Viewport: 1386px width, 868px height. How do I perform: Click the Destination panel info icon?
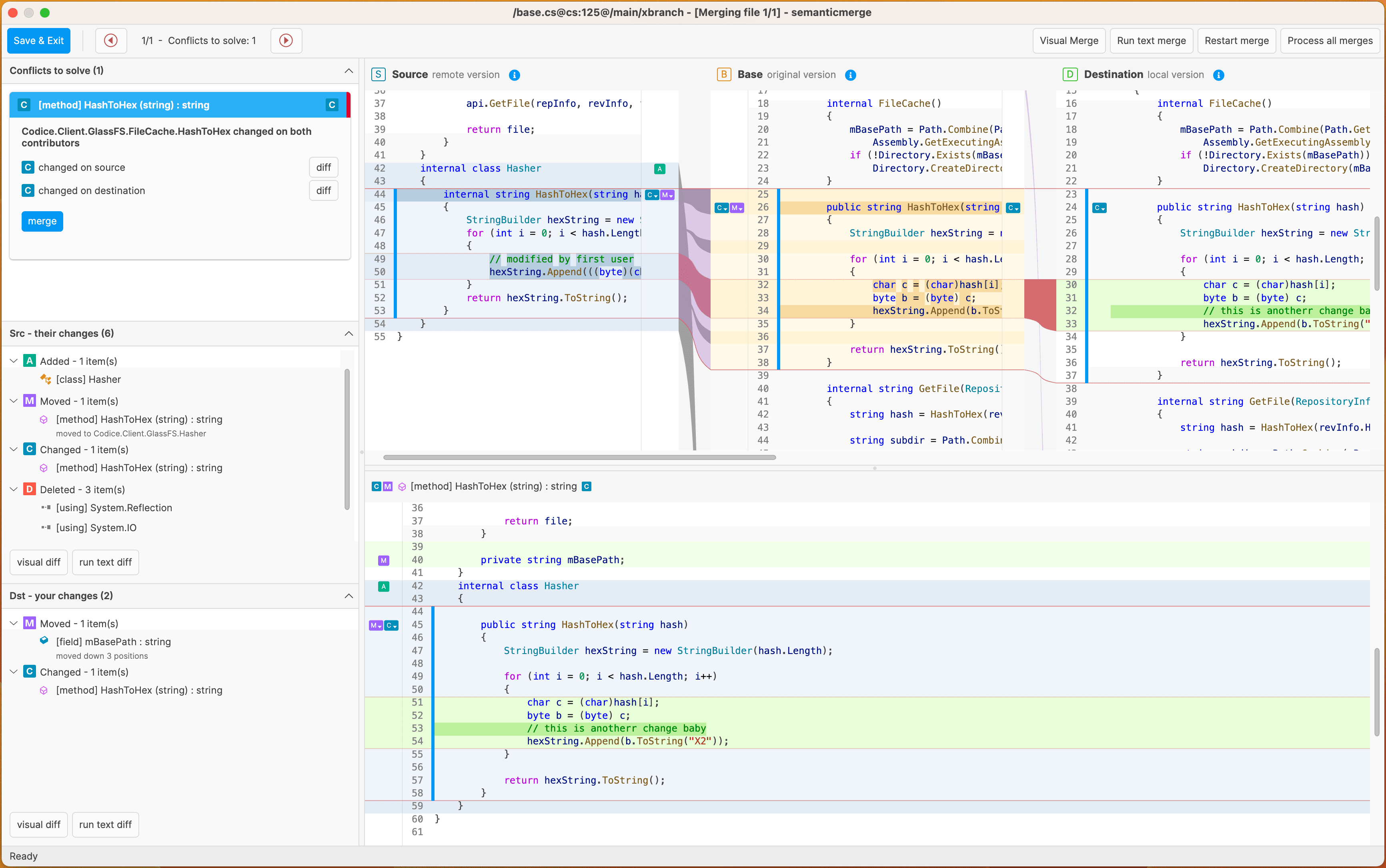tap(1219, 75)
